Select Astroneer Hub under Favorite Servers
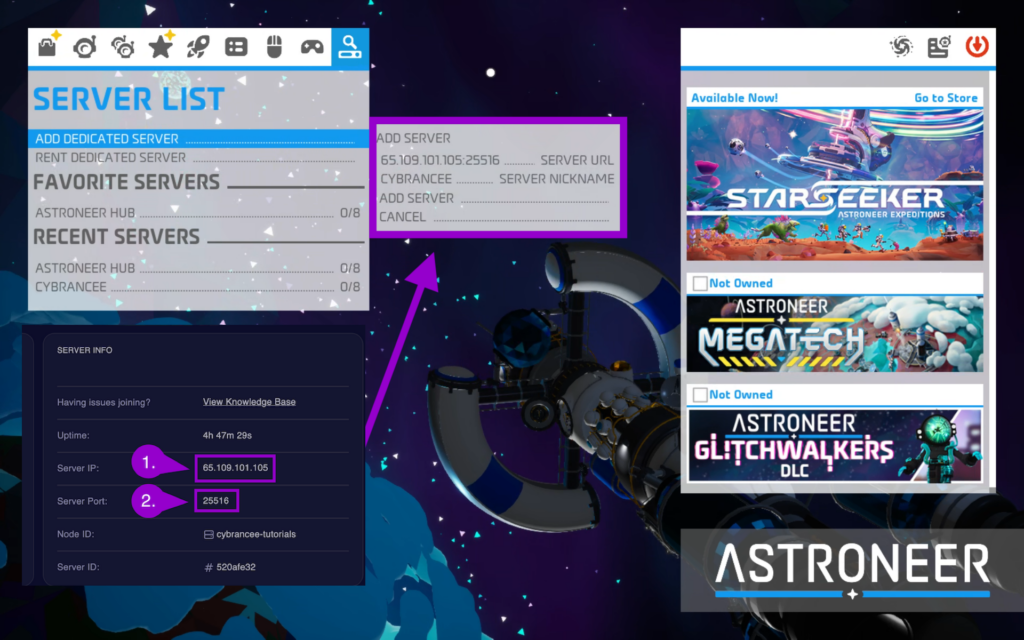This screenshot has height=640, width=1024. [199, 213]
